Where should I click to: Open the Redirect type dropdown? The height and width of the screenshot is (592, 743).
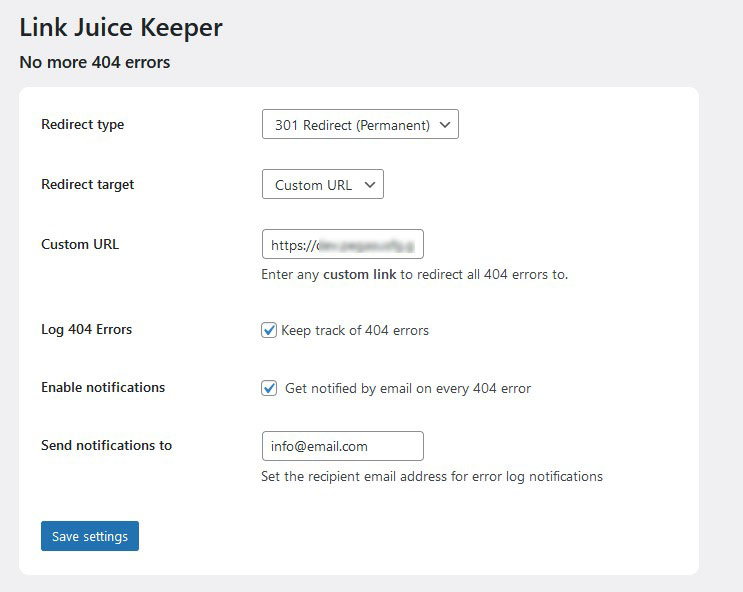360,124
